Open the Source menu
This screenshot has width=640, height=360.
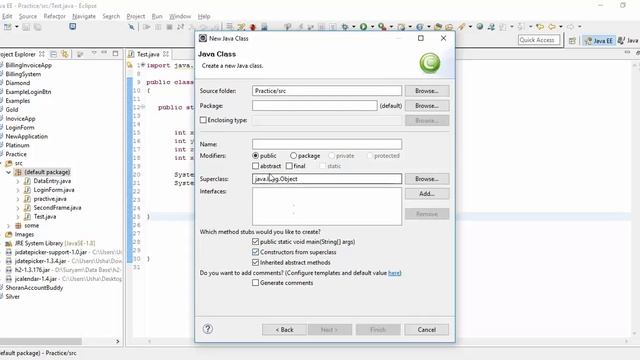(x=28, y=16)
